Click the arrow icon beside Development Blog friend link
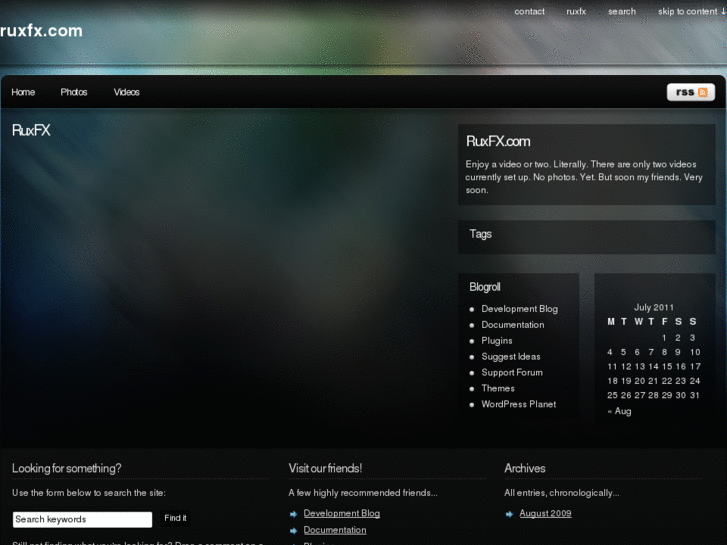Viewport: 727px width, 545px height. pyautogui.click(x=293, y=514)
